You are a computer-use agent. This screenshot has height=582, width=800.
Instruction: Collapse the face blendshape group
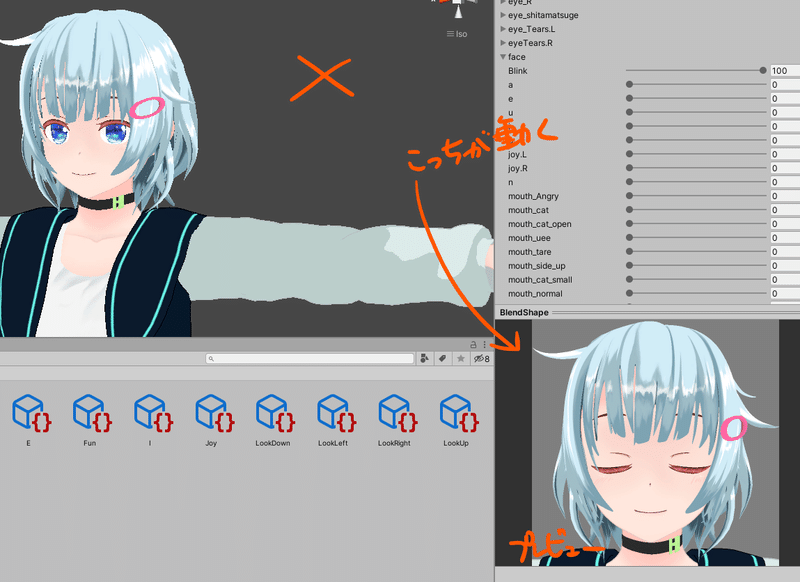[x=503, y=57]
